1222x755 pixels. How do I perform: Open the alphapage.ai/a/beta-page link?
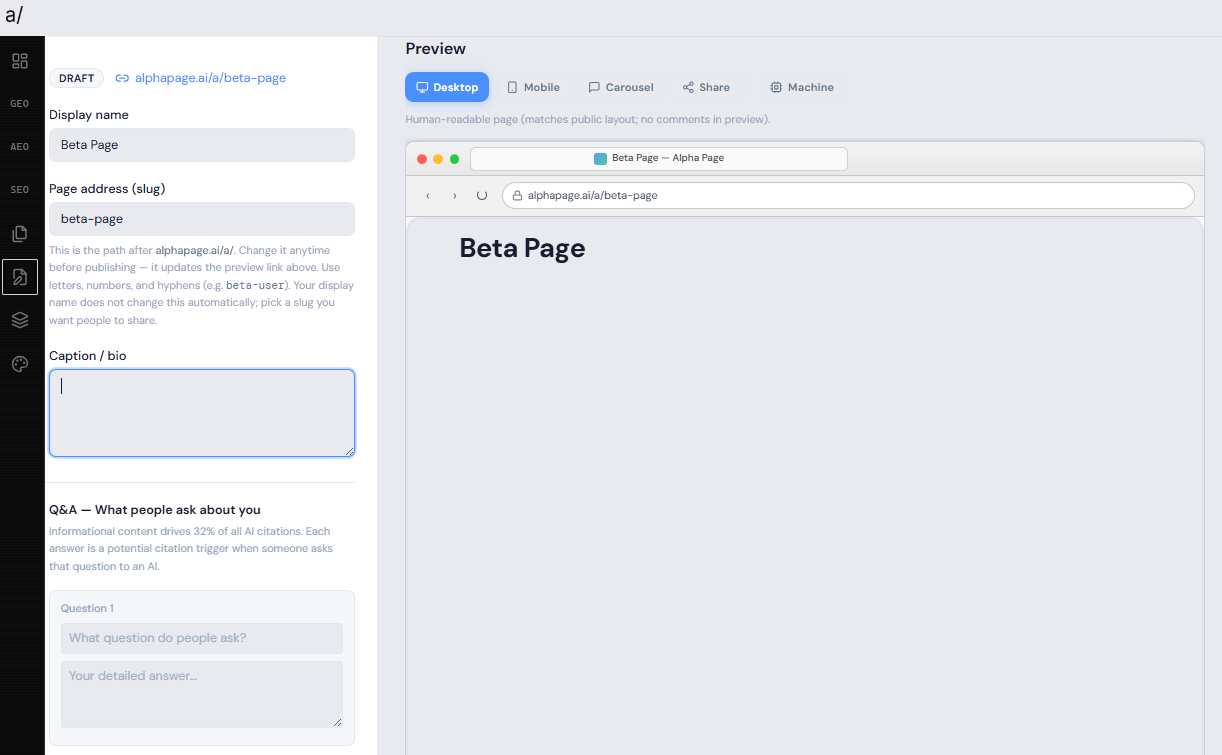tap(210, 78)
